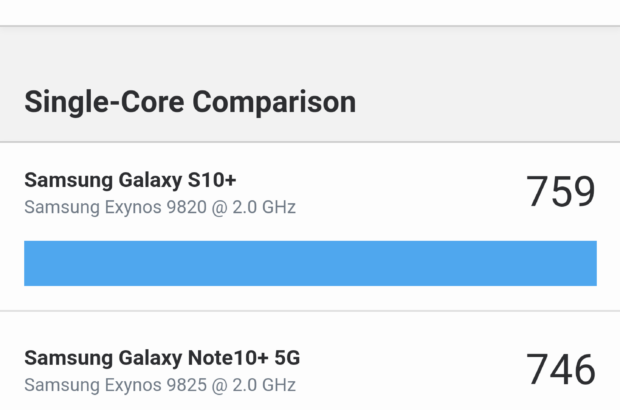The height and width of the screenshot is (410, 620).
Task: Open the Samsung Galaxy S10+ entry
Action: pyautogui.click(x=130, y=181)
